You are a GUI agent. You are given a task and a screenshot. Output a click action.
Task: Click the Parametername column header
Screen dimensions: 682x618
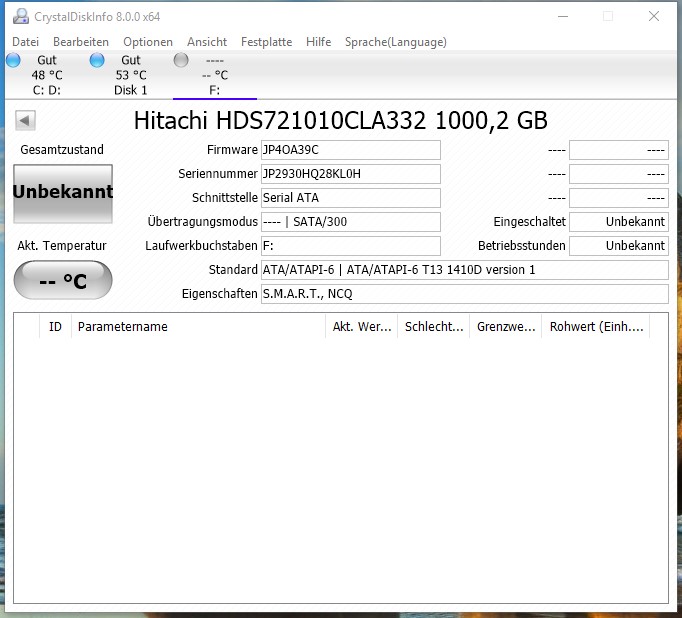[198, 327]
